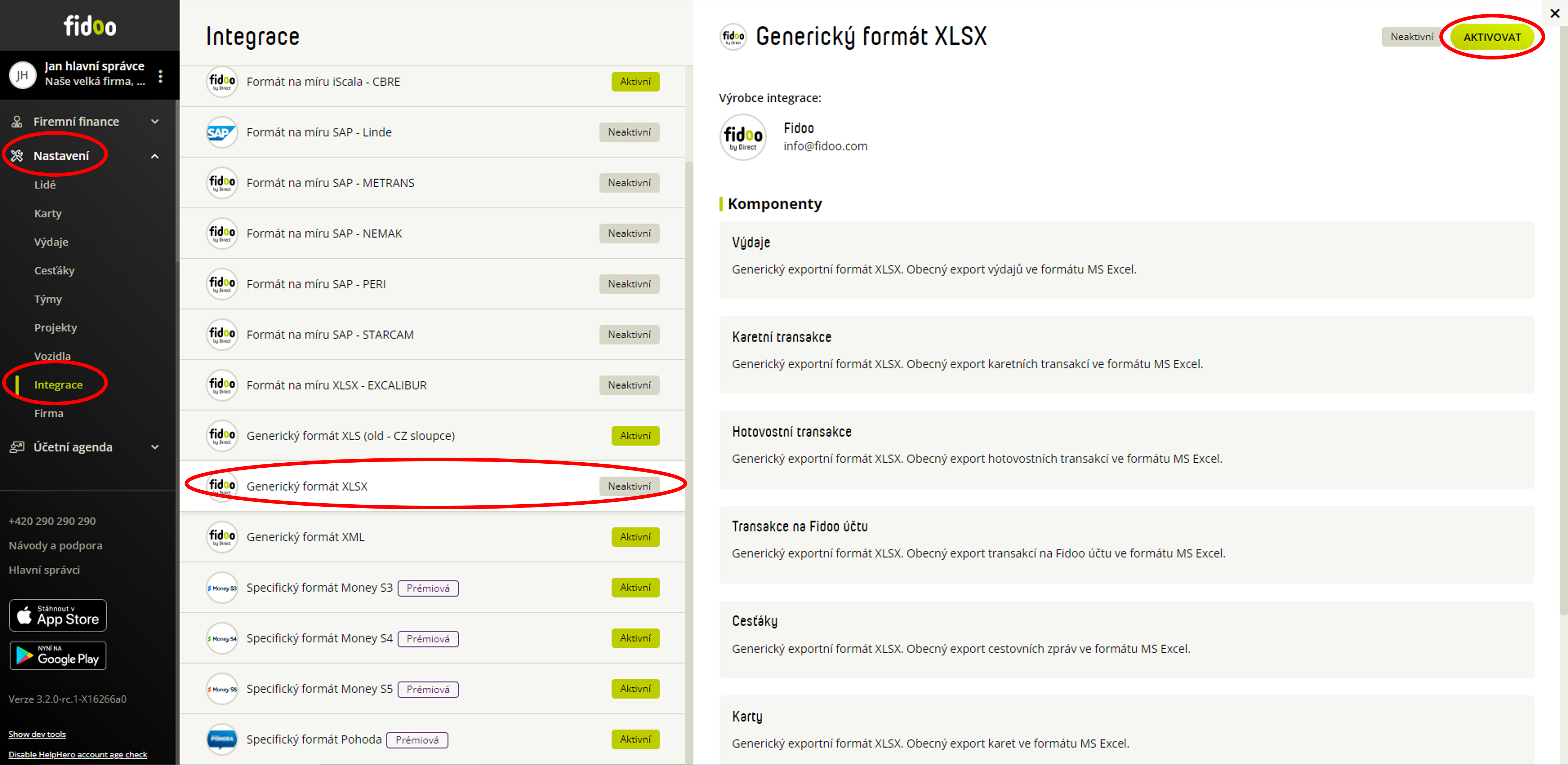
Task: Click Prémiová tag on Pohoda row
Action: tap(417, 739)
